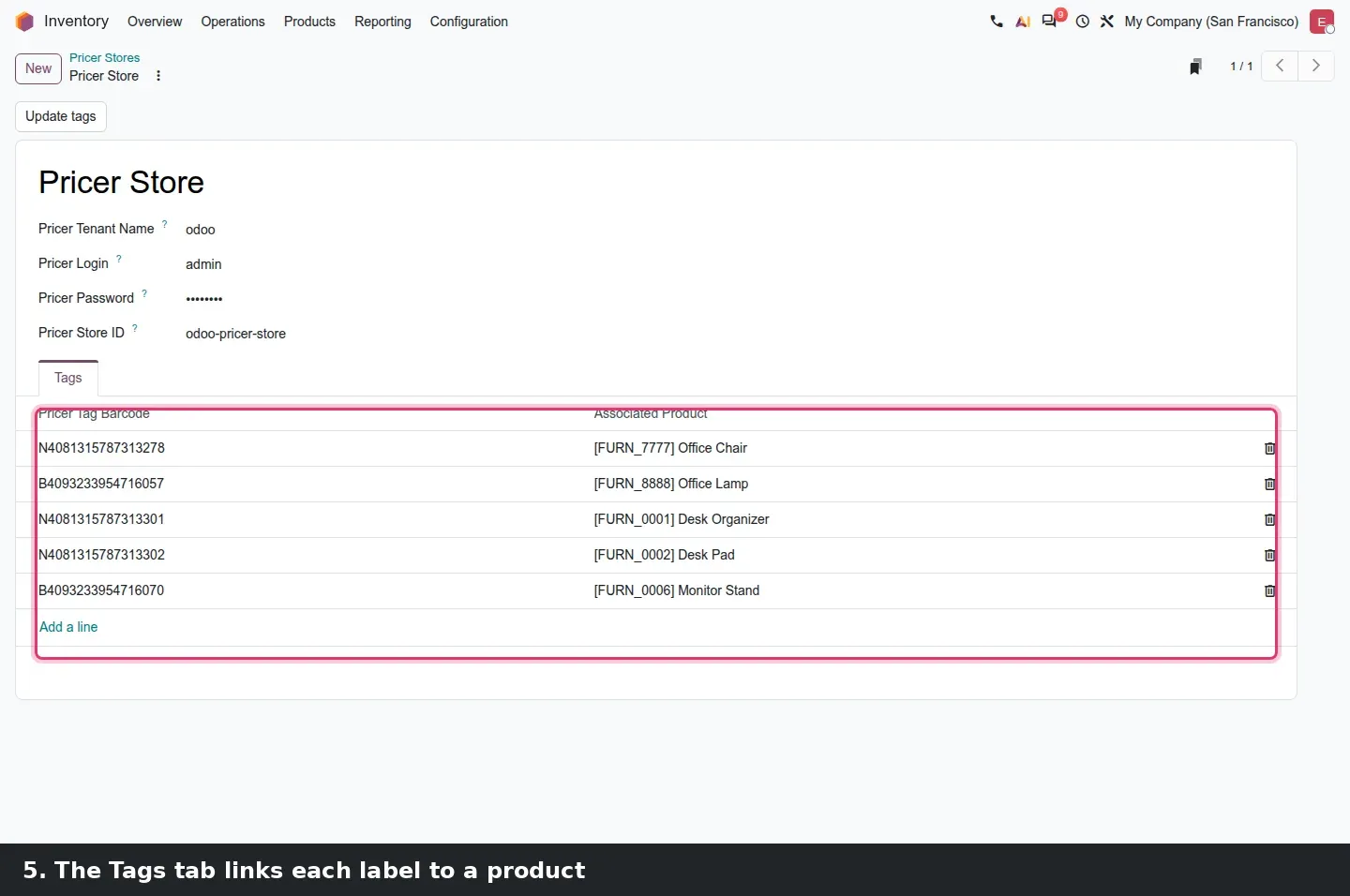Open the Overview menu
This screenshot has height=896, width=1350.
[155, 22]
